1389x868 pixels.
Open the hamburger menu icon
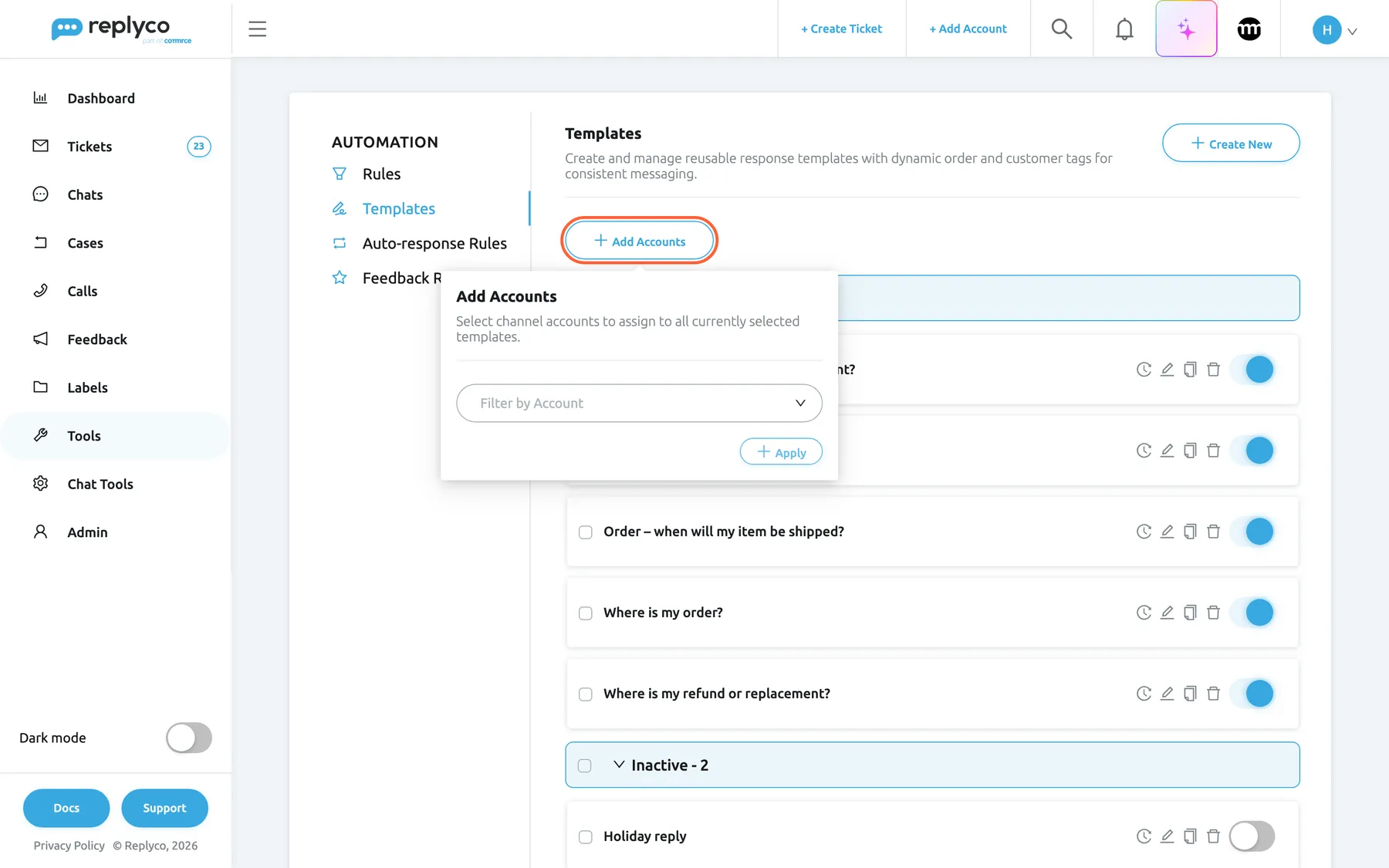click(257, 29)
